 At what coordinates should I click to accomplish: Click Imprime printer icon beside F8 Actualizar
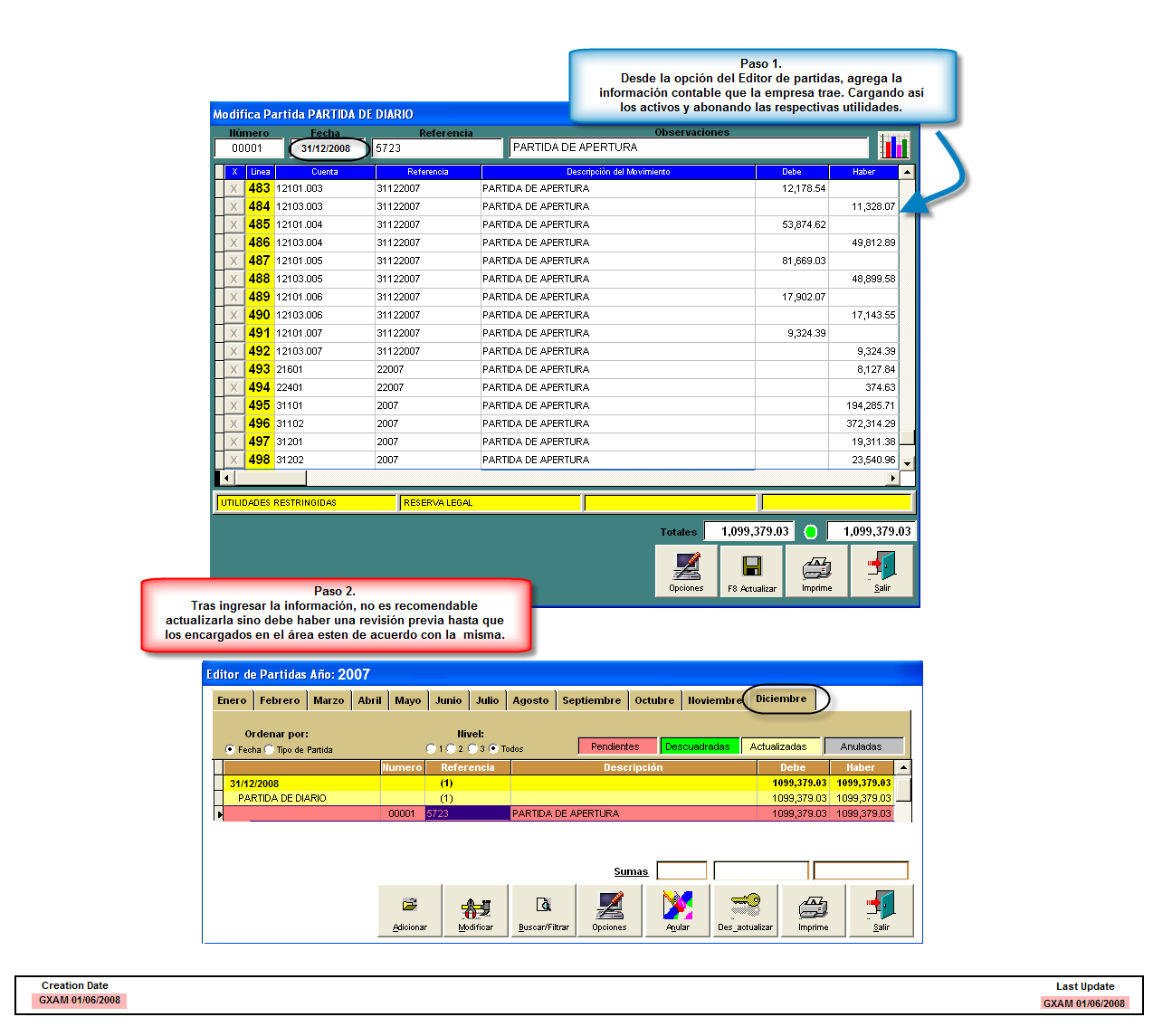(816, 571)
